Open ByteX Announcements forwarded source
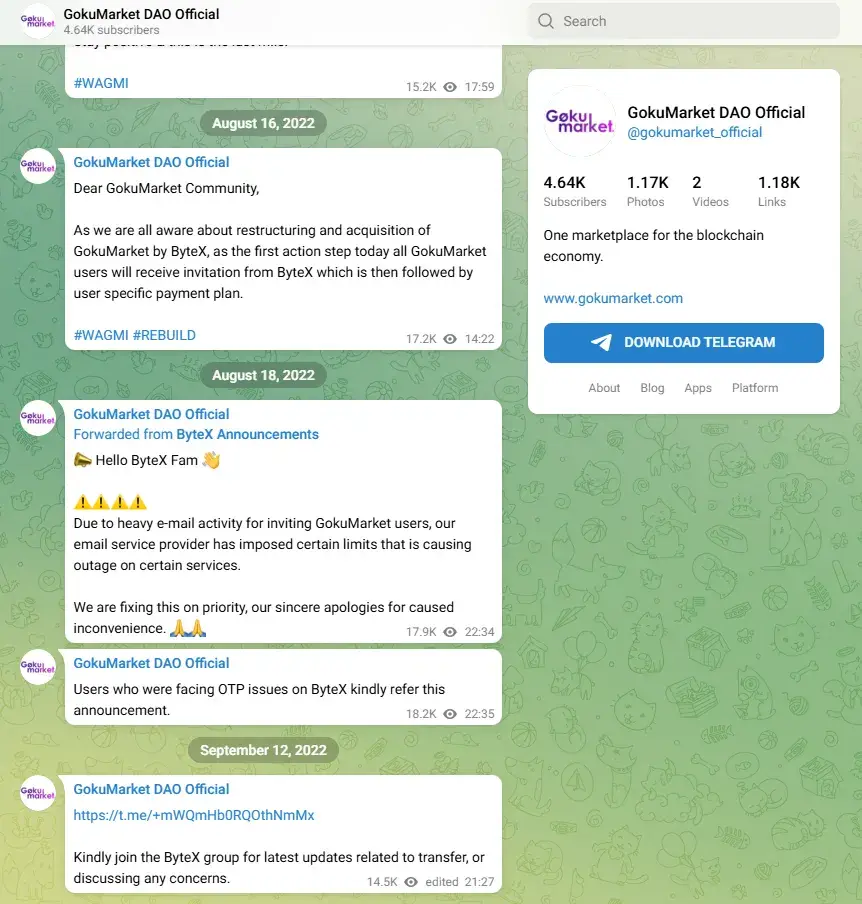 coord(247,434)
